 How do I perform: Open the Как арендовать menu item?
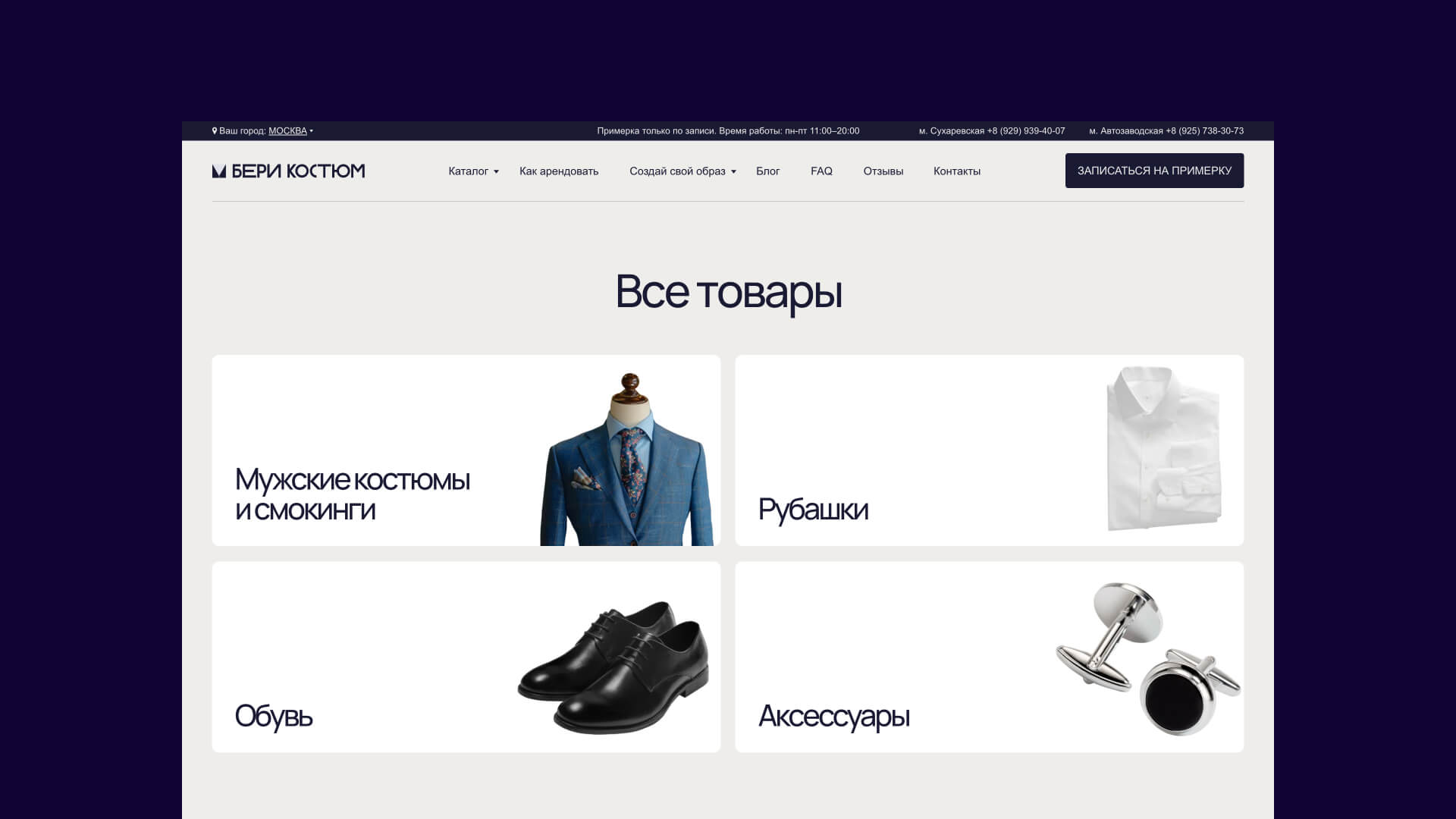559,171
